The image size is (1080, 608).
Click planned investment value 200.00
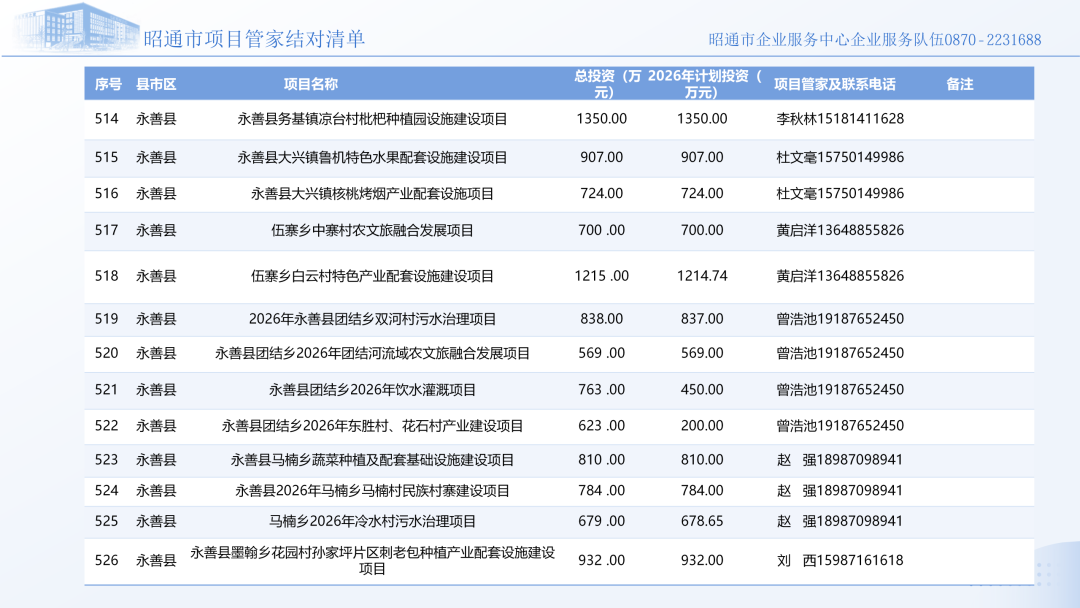[702, 426]
